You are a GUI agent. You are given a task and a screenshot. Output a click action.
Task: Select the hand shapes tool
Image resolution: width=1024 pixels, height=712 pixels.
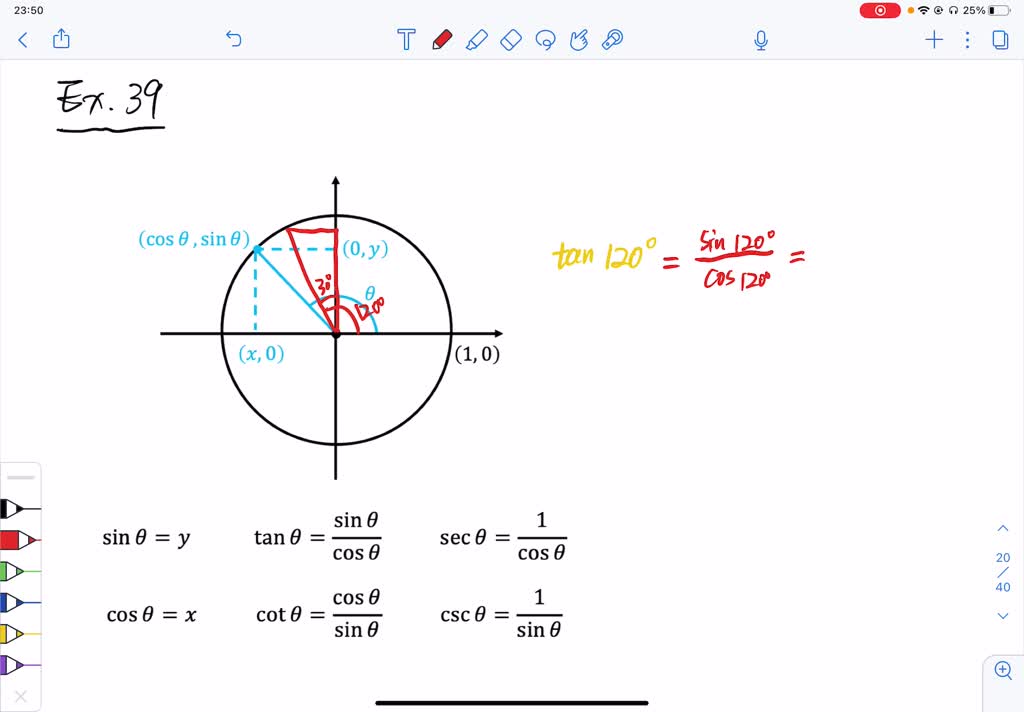pos(579,40)
